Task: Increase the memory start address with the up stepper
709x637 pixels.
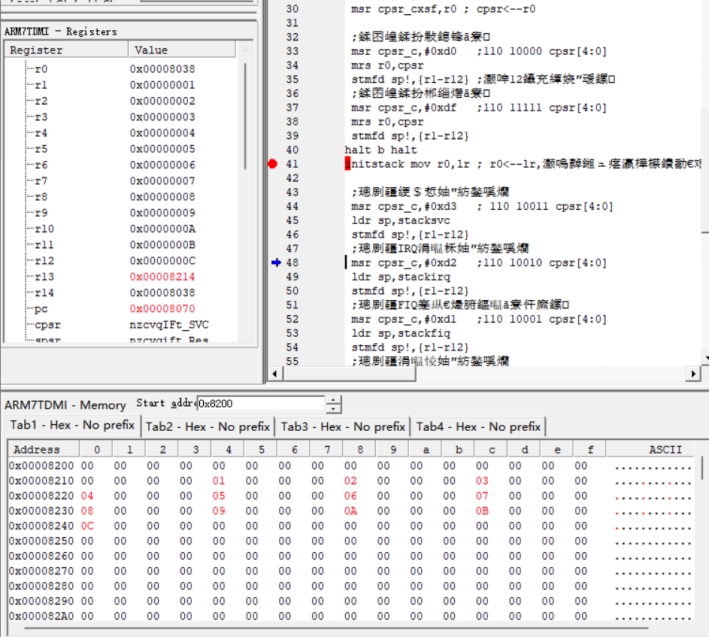Action: 333,400
